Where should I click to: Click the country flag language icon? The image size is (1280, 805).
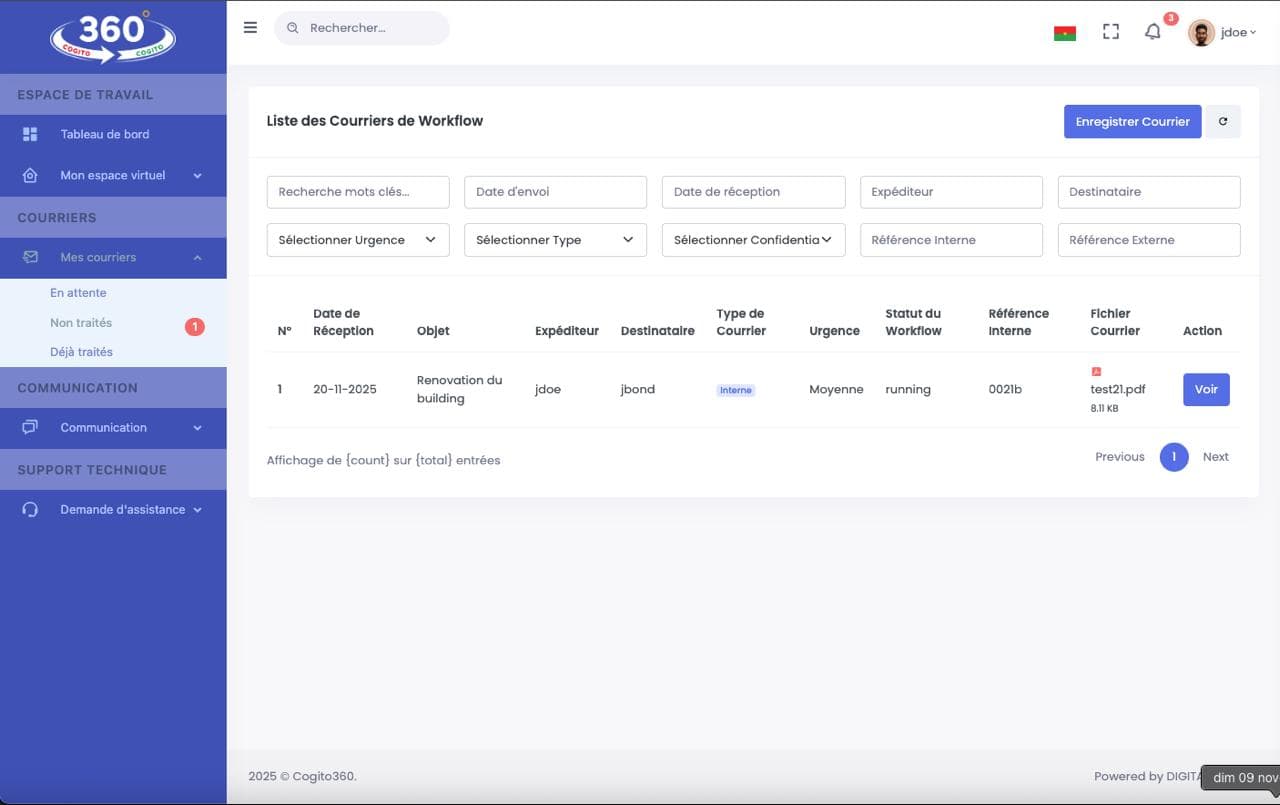point(1064,33)
